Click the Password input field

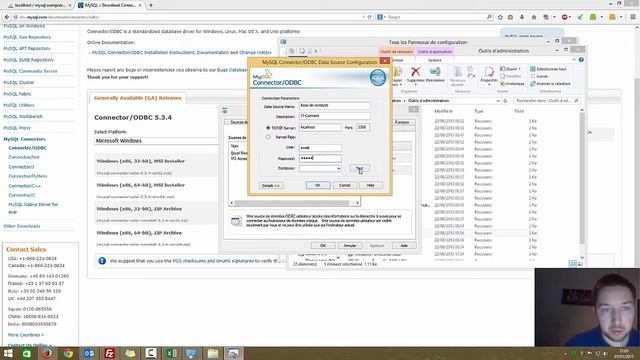click(320, 158)
